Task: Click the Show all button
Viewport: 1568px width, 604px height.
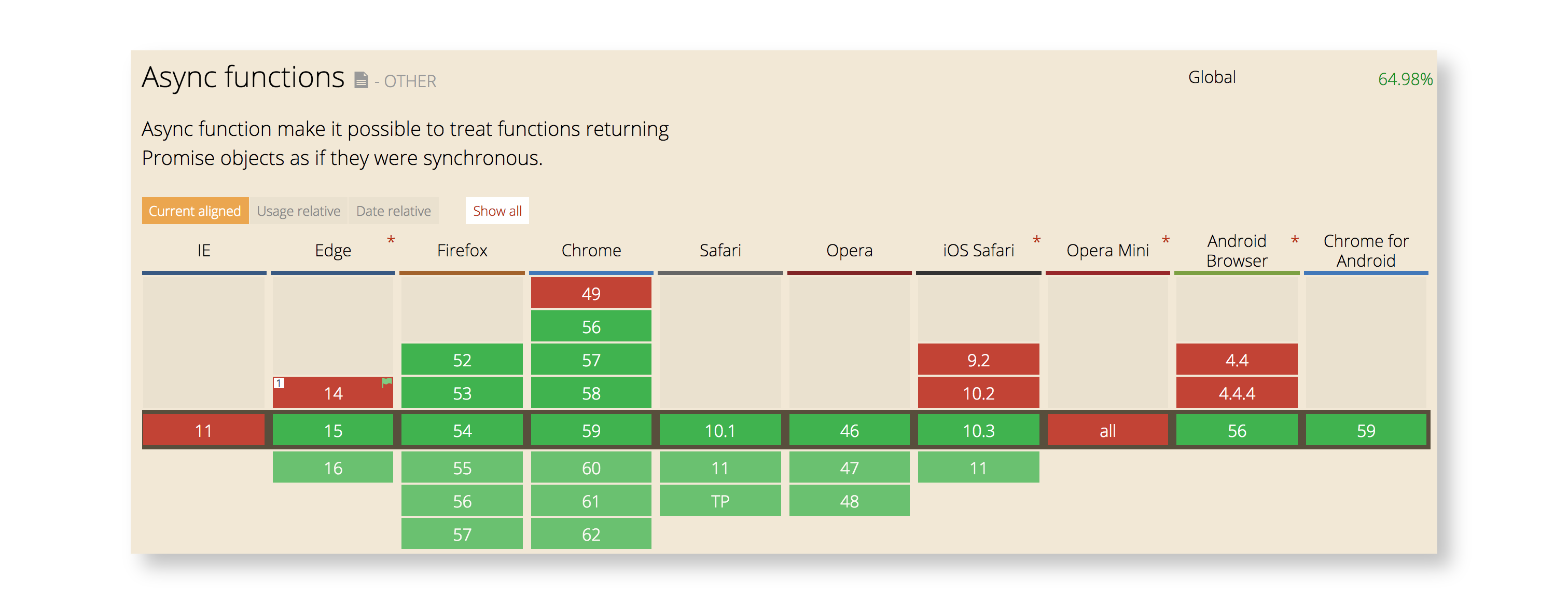Action: click(497, 211)
